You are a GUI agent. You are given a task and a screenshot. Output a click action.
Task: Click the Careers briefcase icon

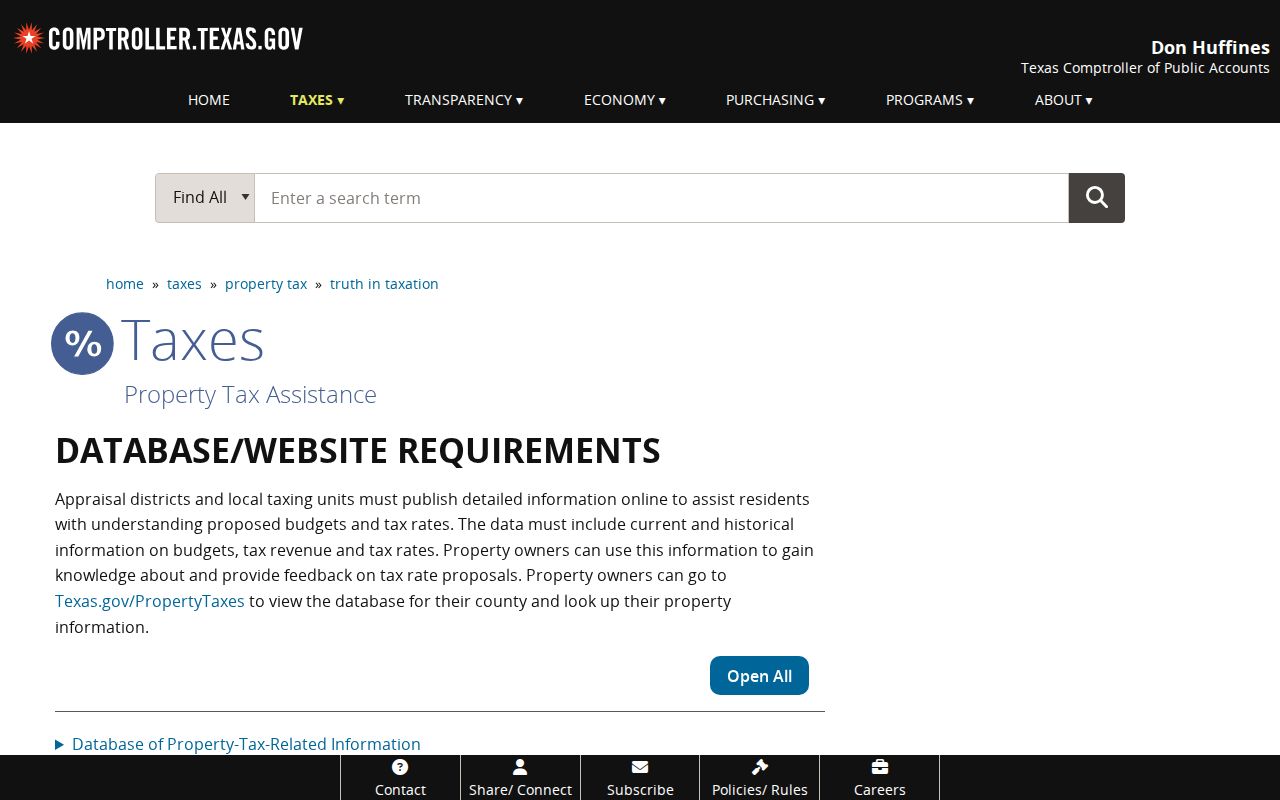880,767
